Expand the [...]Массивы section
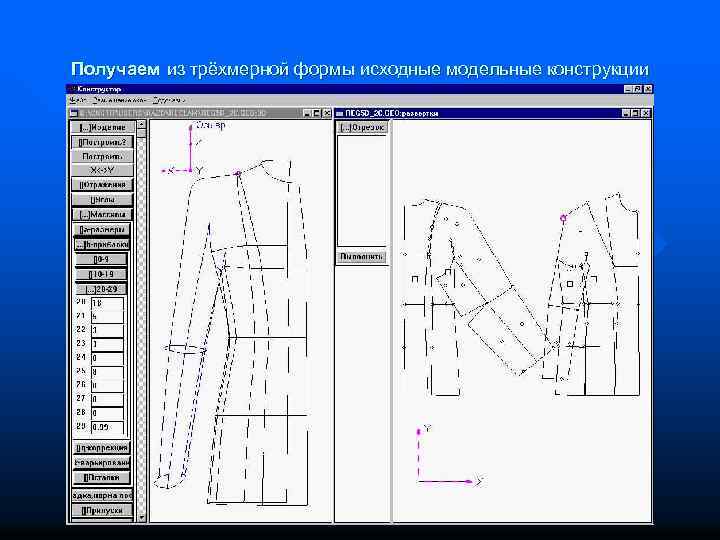Screen dimensions: 720x540 point(102,214)
